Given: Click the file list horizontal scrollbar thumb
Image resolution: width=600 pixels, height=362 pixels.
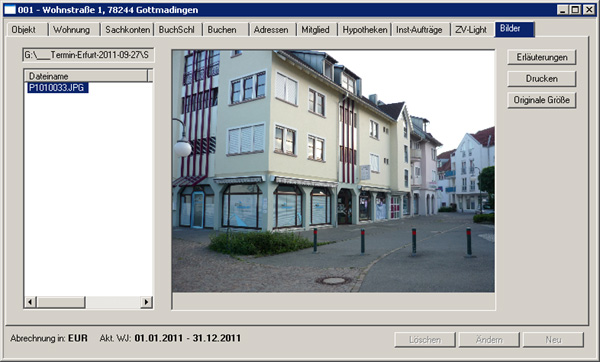Looking at the screenshot, I should coord(61,302).
